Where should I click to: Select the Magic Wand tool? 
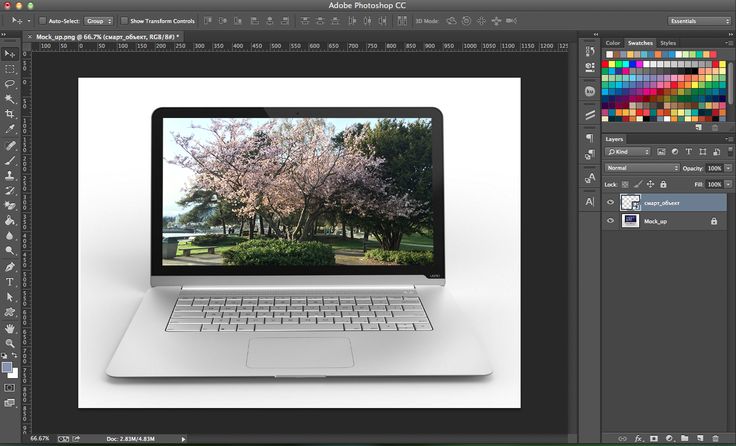(x=9, y=99)
